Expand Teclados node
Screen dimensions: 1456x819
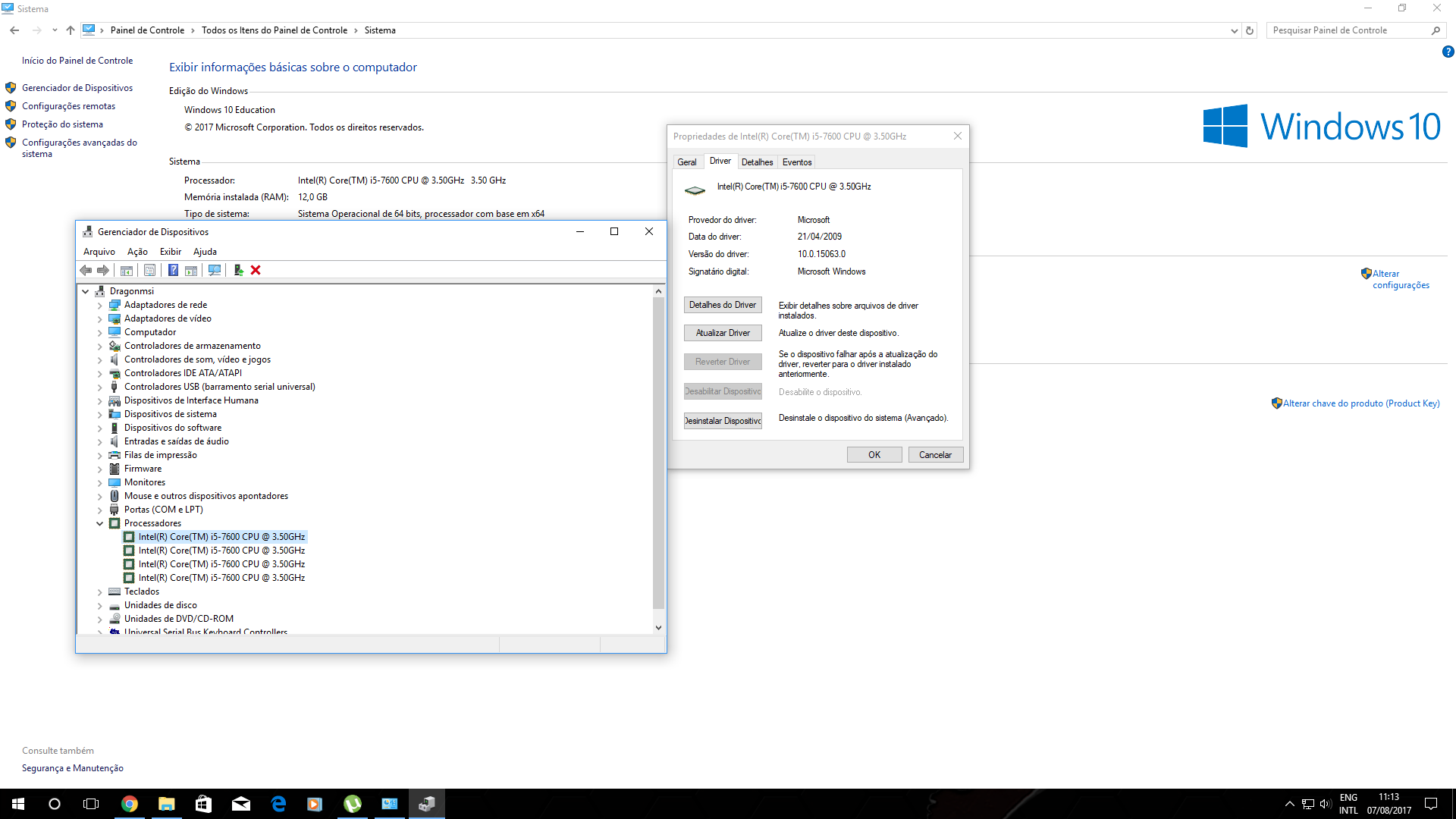coord(99,592)
